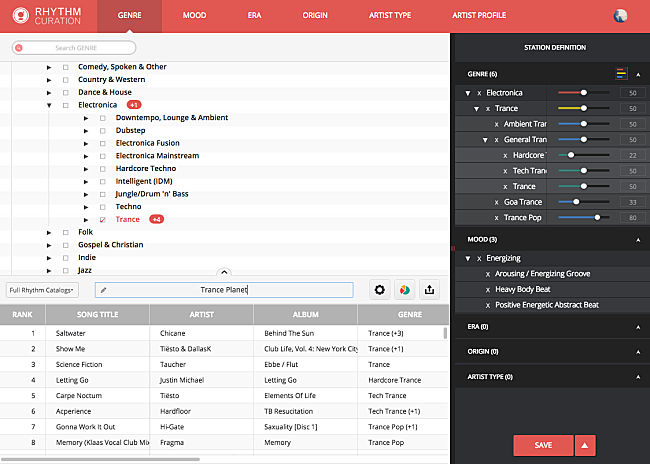650x464 pixels.
Task: Open the Full Rhythm Catalogs dropdown
Action: (43, 290)
